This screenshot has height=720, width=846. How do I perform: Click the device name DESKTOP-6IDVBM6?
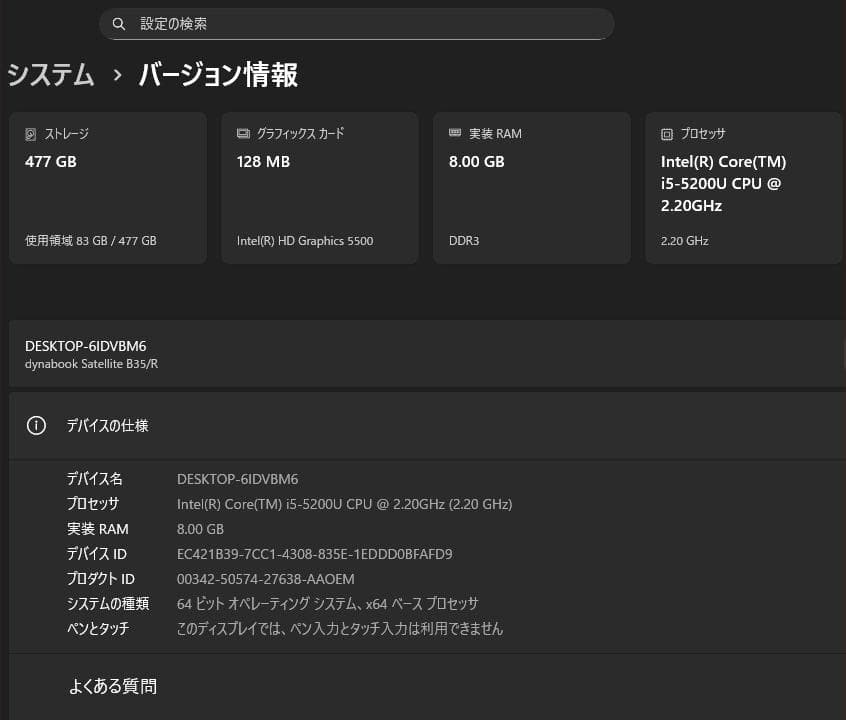click(x=86, y=345)
